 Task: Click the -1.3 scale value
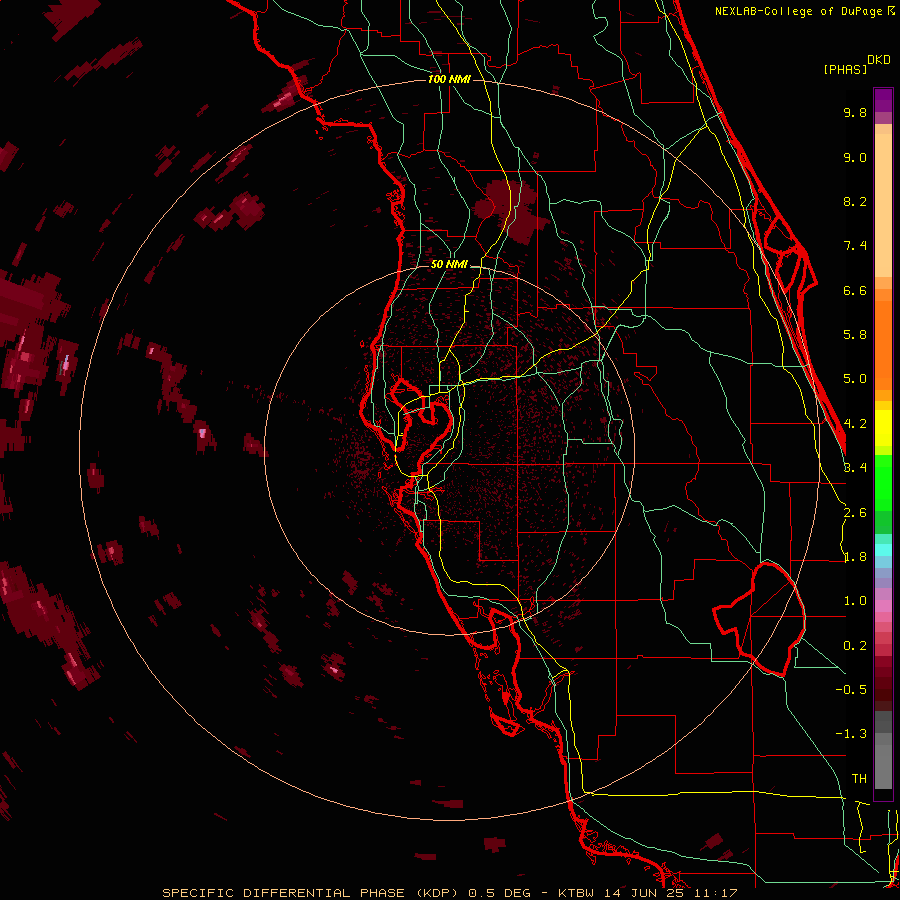[851, 734]
